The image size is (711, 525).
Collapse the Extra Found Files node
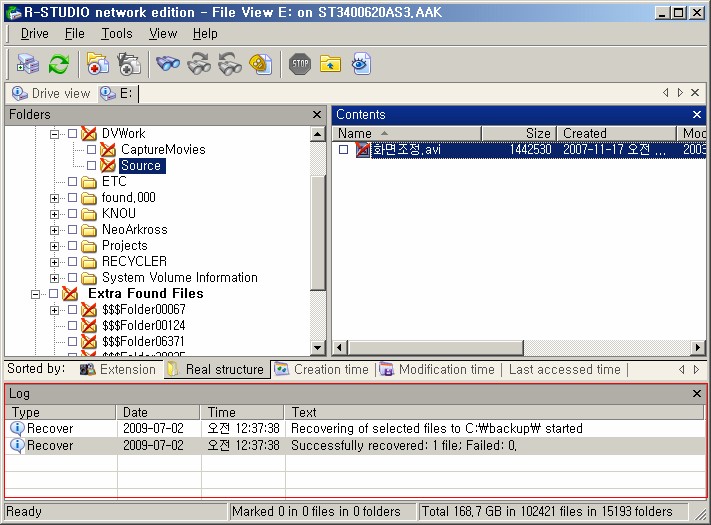coord(35,294)
